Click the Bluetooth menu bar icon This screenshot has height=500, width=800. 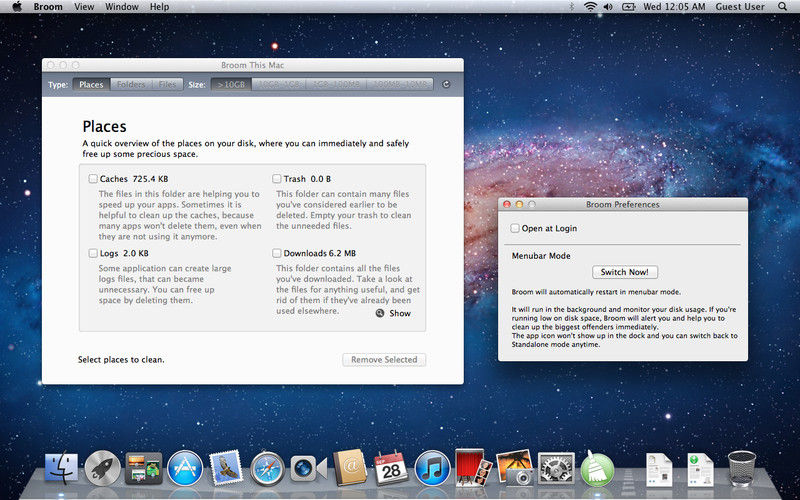[572, 7]
